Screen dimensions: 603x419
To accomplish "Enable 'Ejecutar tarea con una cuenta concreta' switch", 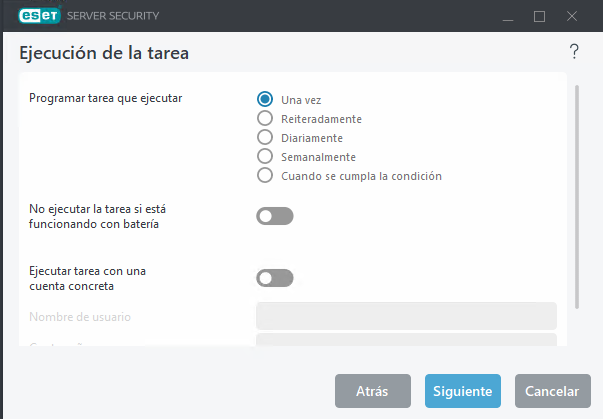I will pos(275,278).
